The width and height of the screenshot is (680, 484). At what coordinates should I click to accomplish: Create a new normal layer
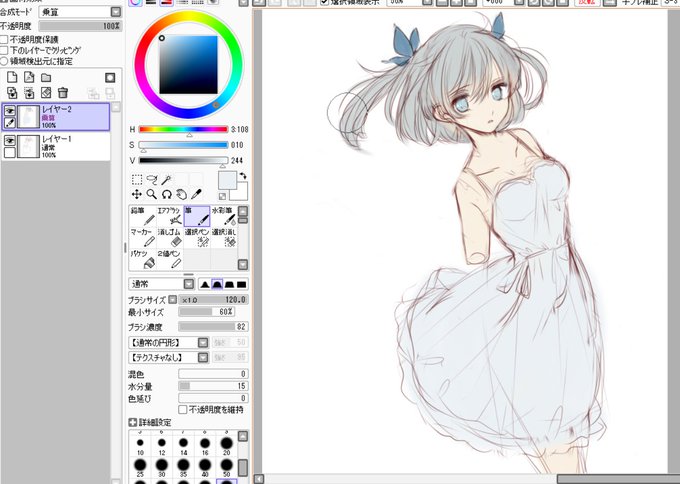12,78
